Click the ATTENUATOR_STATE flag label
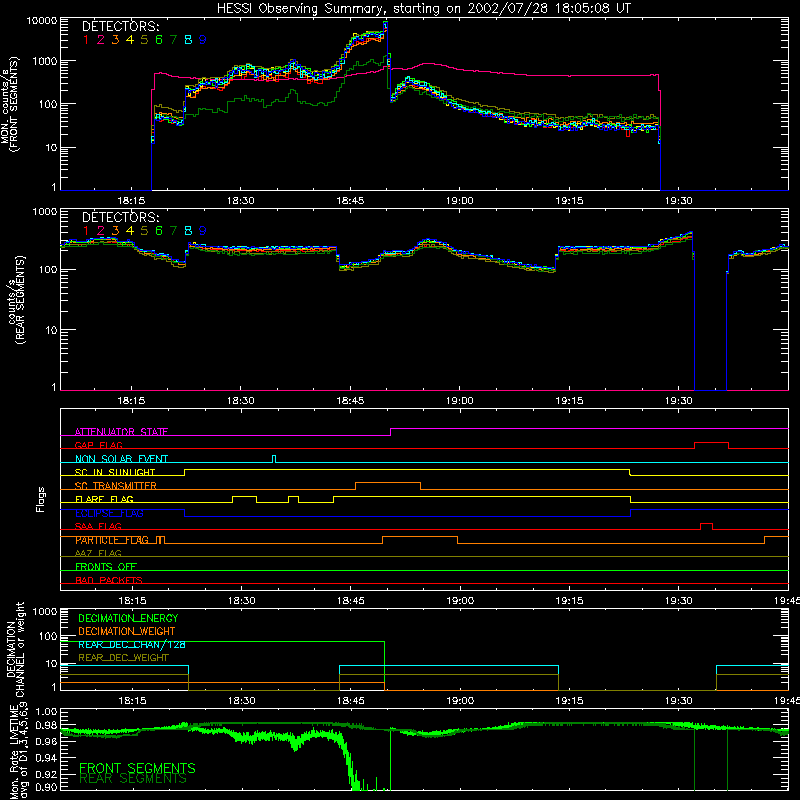The height and width of the screenshot is (800, 800). pos(121,432)
